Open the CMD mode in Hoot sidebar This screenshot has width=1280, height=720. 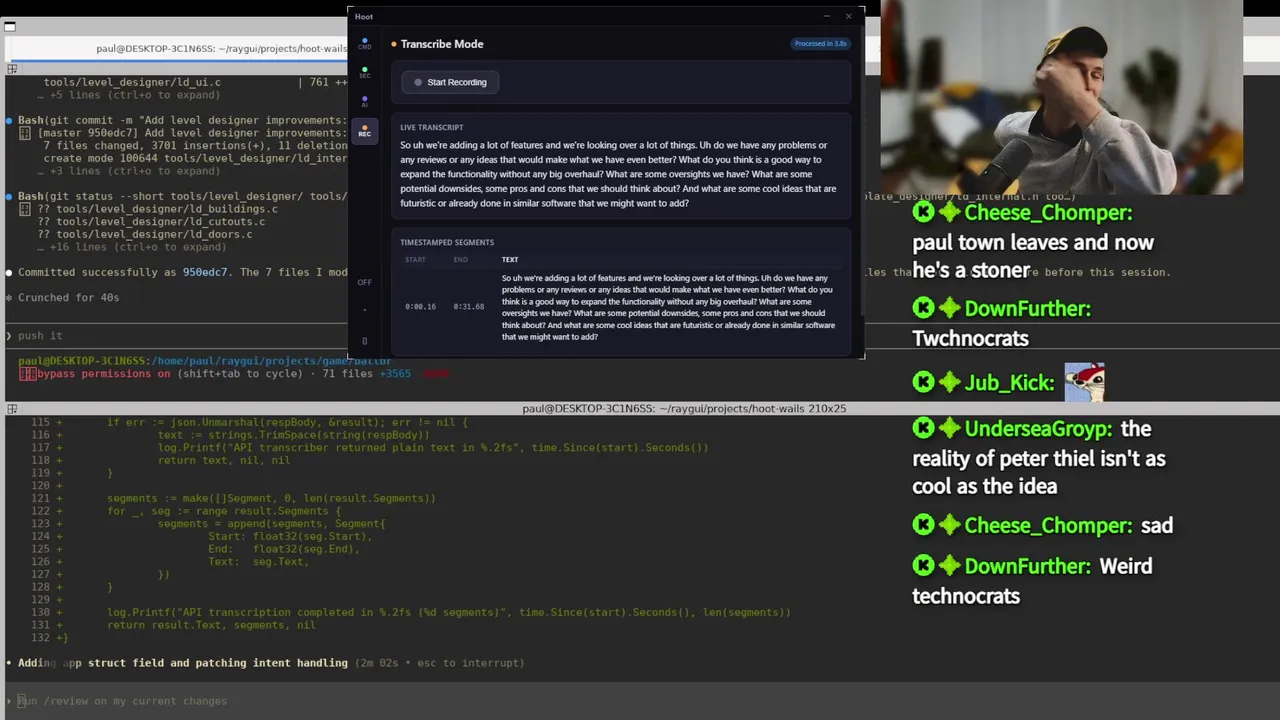click(365, 44)
